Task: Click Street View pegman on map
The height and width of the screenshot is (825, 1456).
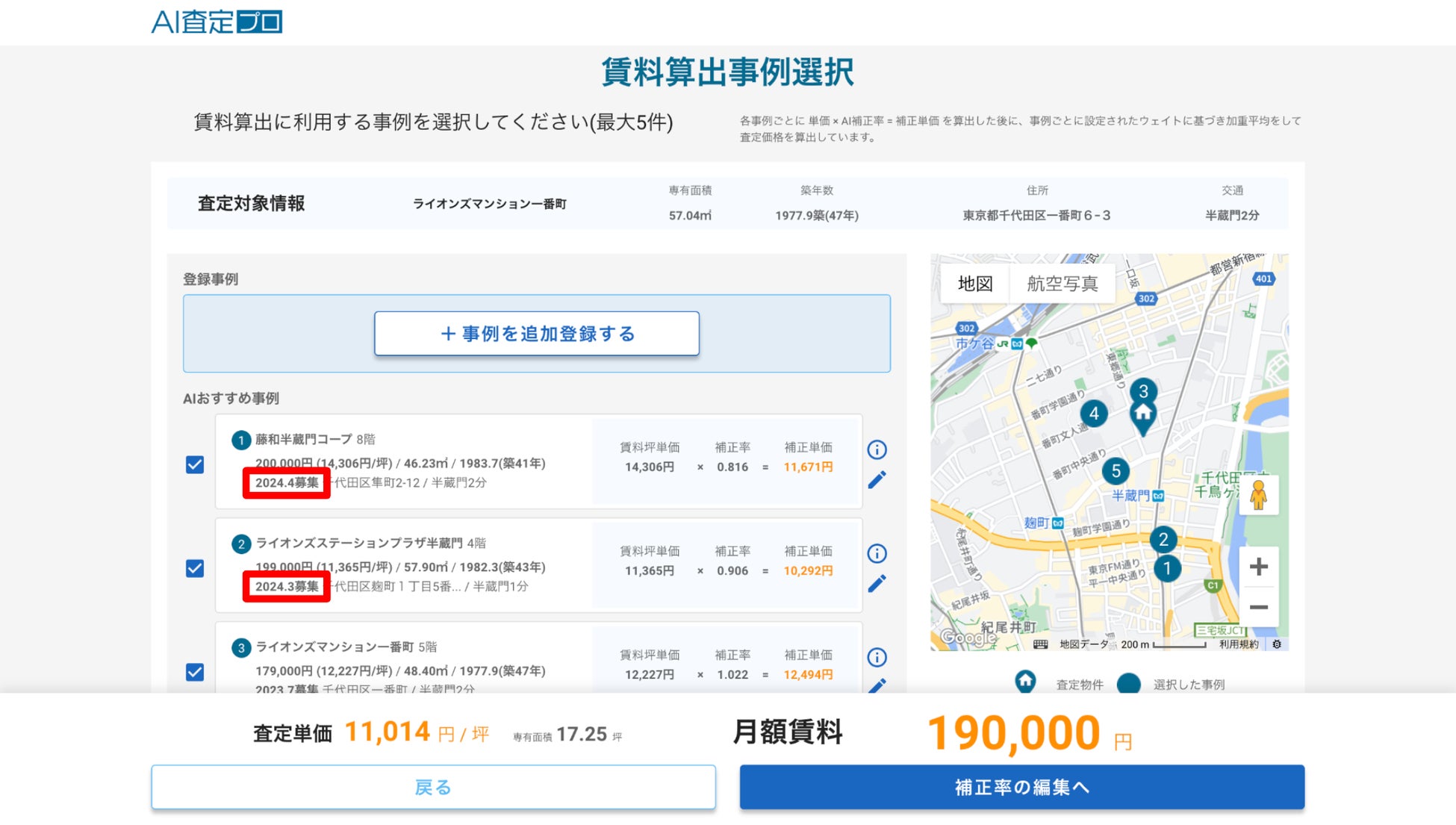Action: (1258, 495)
